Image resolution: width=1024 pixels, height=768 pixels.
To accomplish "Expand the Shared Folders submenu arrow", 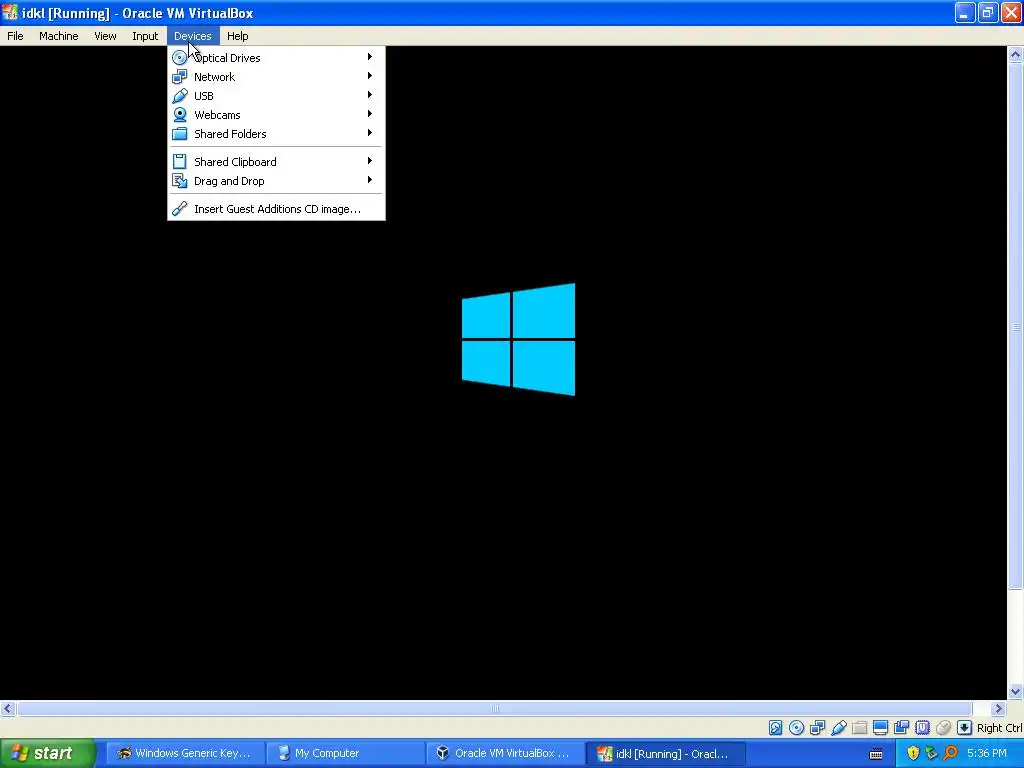I will (370, 133).
